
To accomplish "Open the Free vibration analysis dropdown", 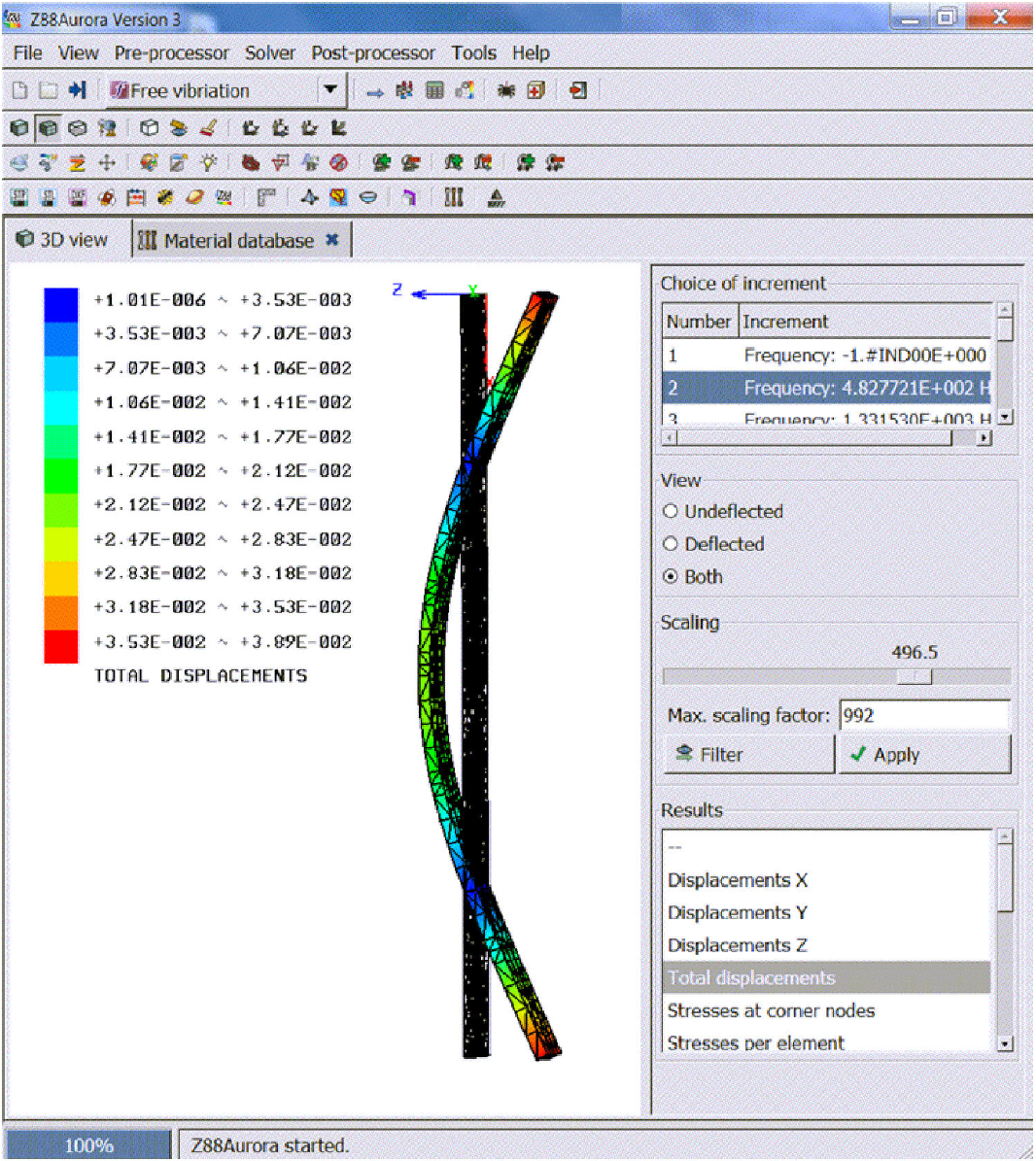I will click(x=330, y=90).
